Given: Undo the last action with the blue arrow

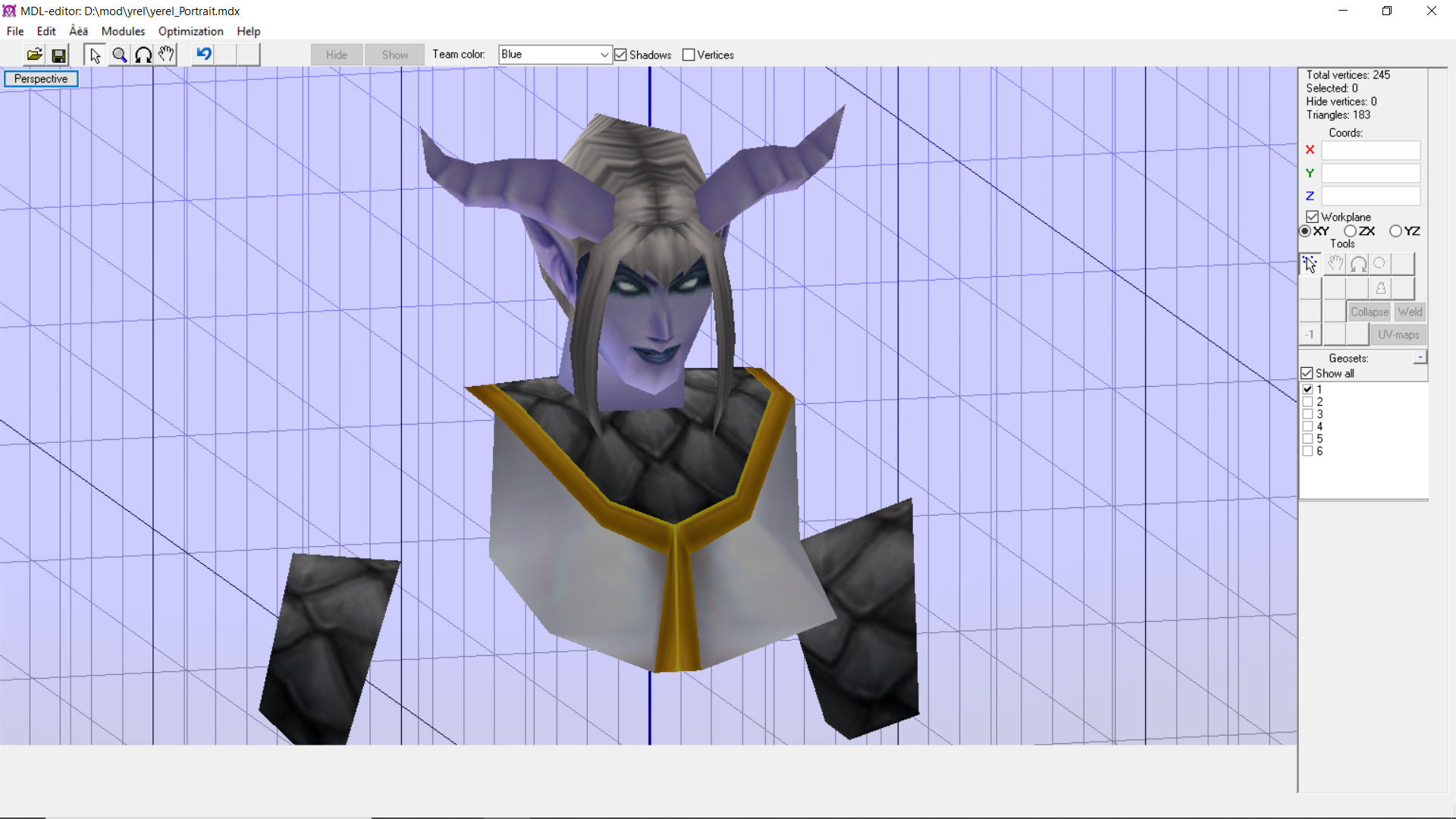Looking at the screenshot, I should 203,55.
